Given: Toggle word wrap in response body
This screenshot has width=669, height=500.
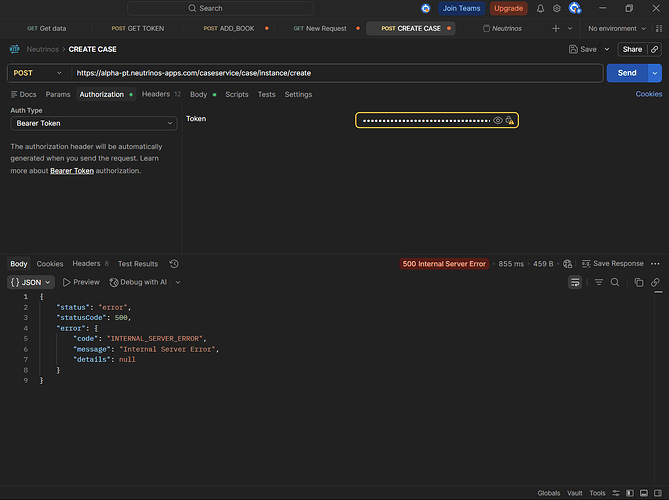Looking at the screenshot, I should (575, 282).
